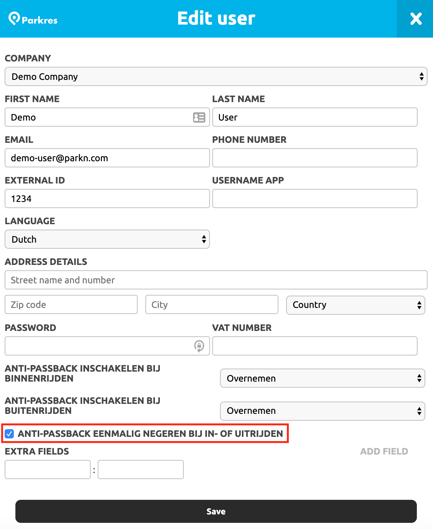Focus the Username App field

[315, 198]
